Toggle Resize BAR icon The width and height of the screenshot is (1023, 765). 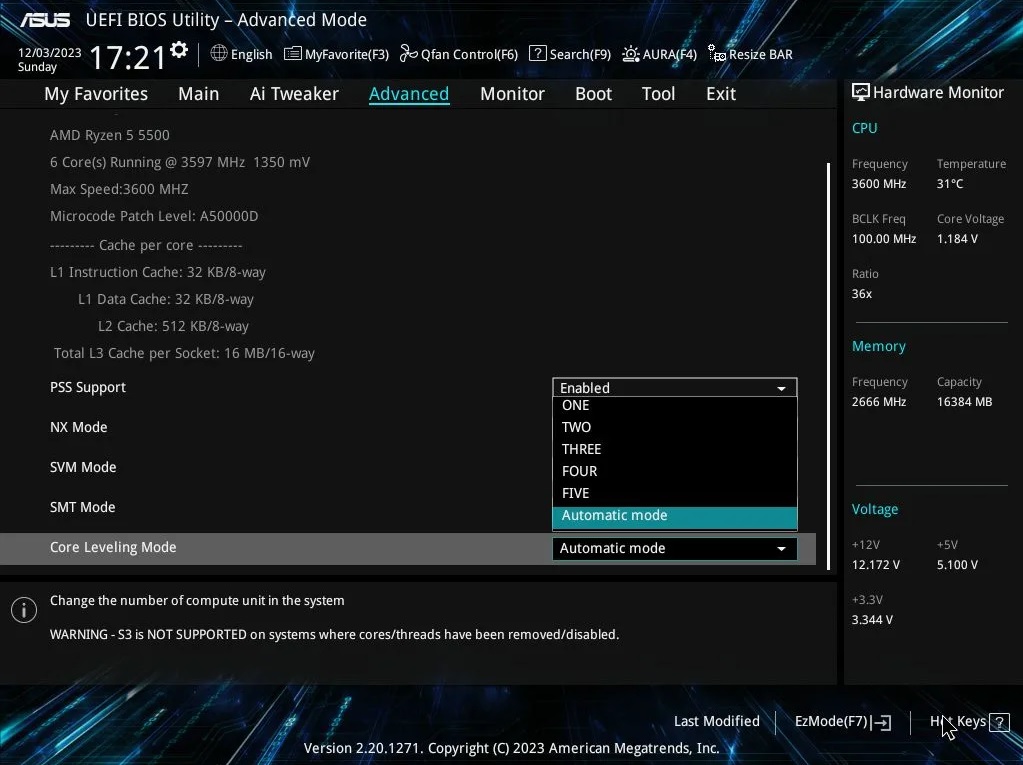[x=716, y=53]
